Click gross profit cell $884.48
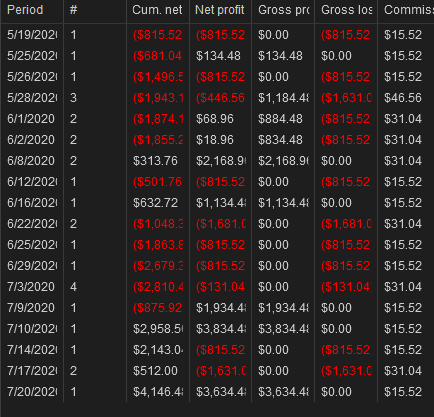 coord(280,119)
